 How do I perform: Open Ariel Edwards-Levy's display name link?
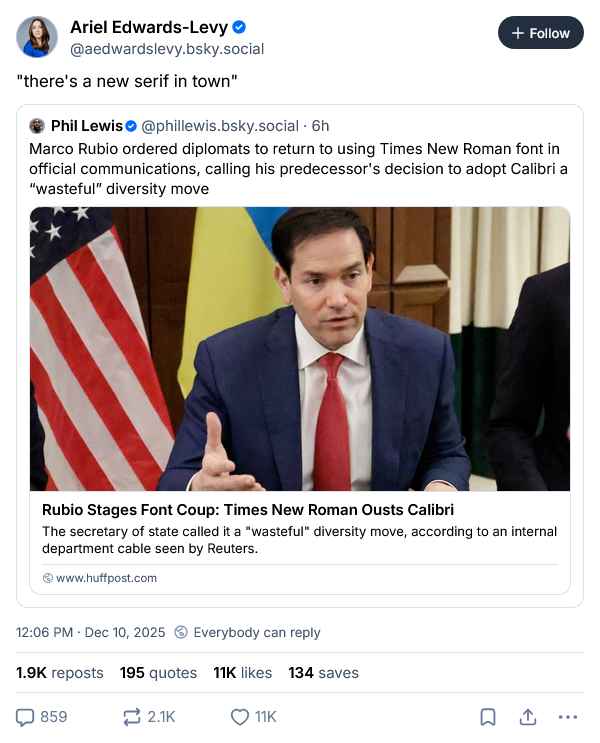(x=149, y=27)
